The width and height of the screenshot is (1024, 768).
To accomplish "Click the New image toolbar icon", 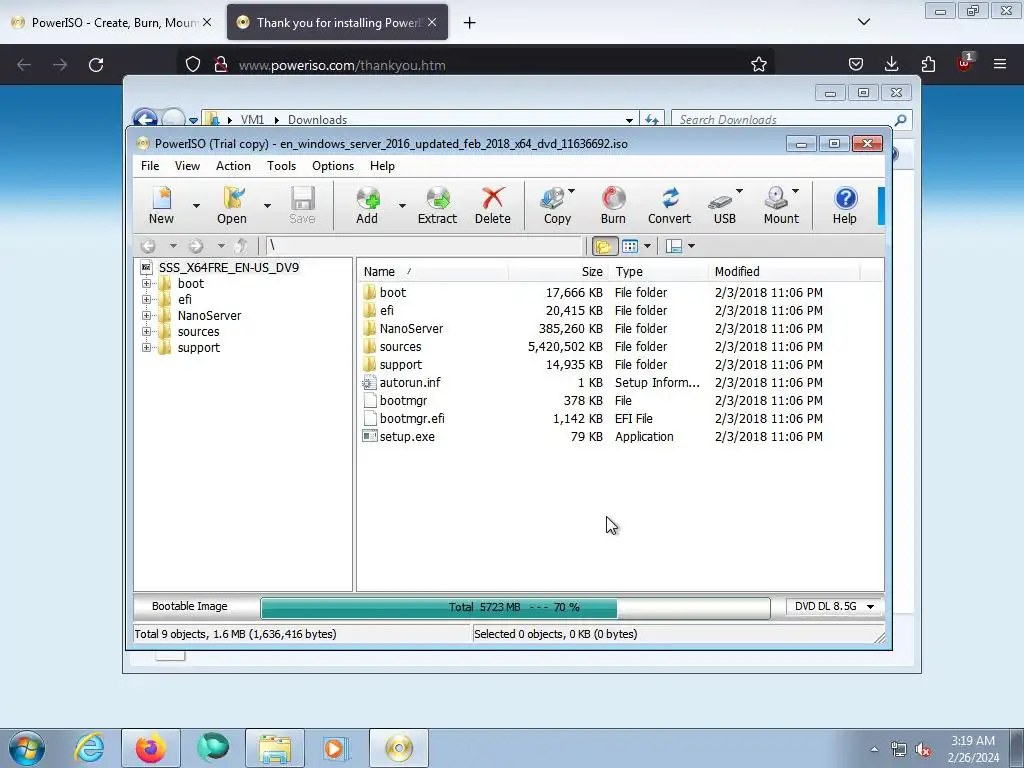I will pyautogui.click(x=161, y=199).
